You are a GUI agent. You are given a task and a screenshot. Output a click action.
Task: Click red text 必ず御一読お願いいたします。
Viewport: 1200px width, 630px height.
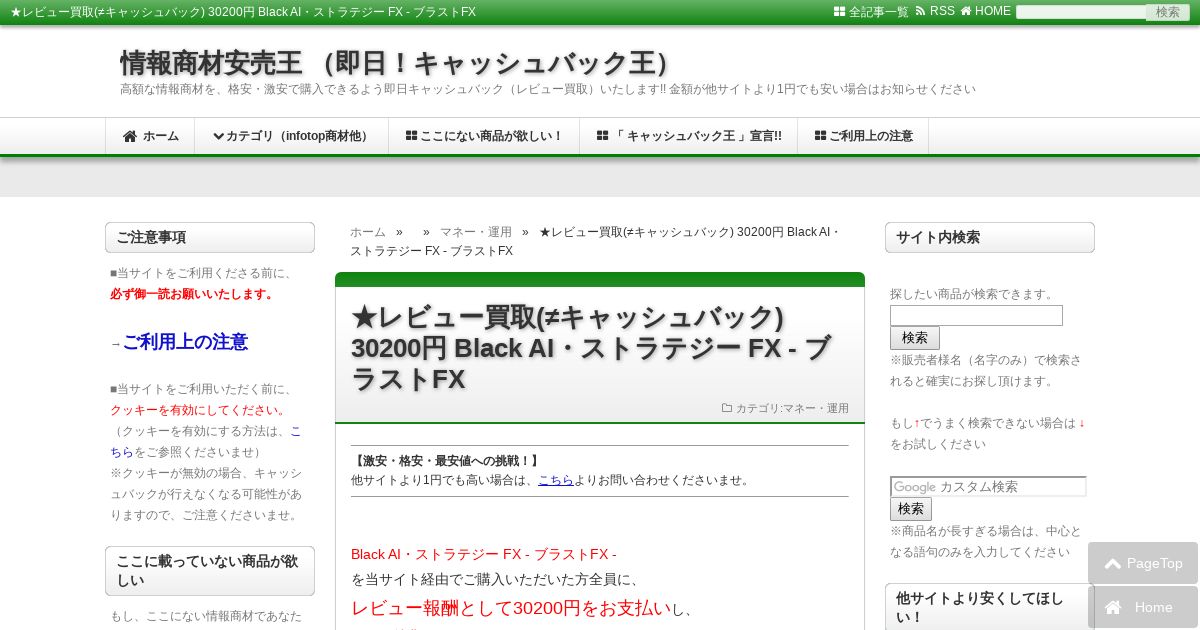pyautogui.click(x=193, y=294)
